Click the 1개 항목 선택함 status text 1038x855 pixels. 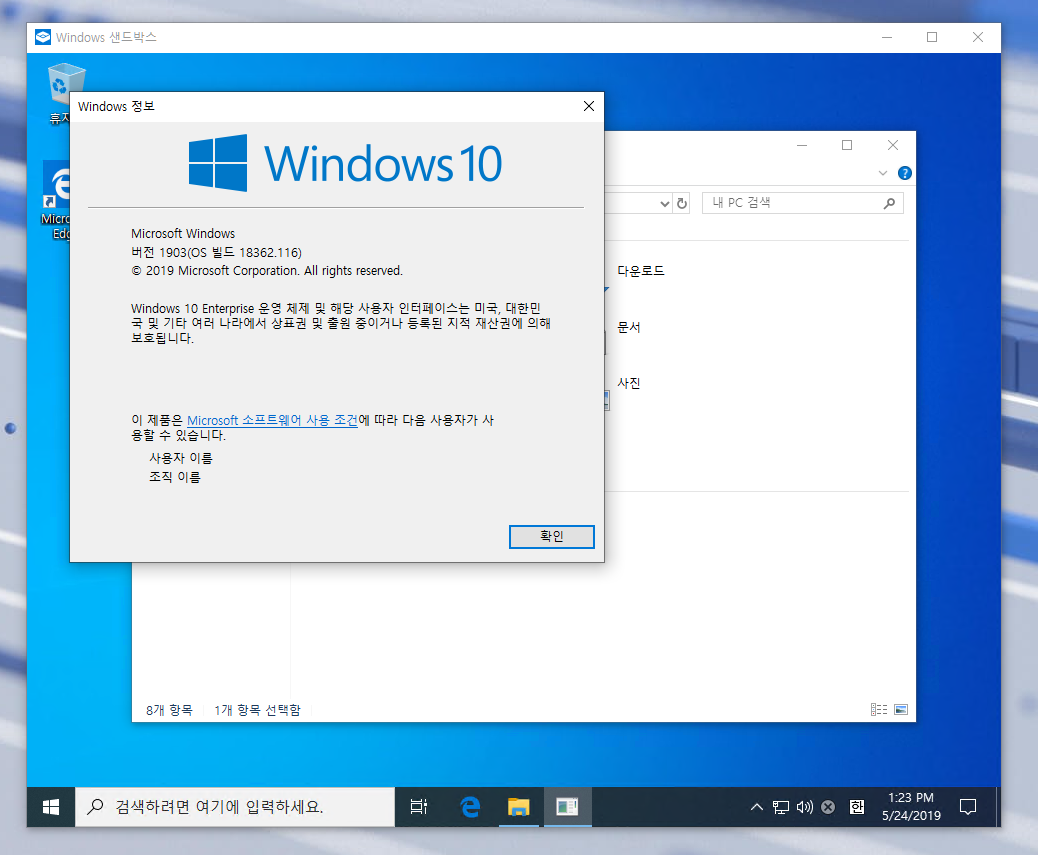(257, 710)
